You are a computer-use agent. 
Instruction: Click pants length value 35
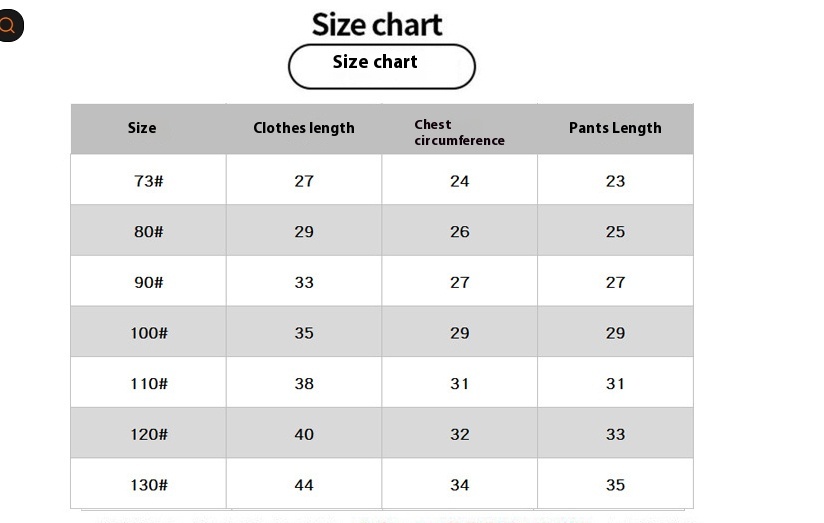(615, 485)
